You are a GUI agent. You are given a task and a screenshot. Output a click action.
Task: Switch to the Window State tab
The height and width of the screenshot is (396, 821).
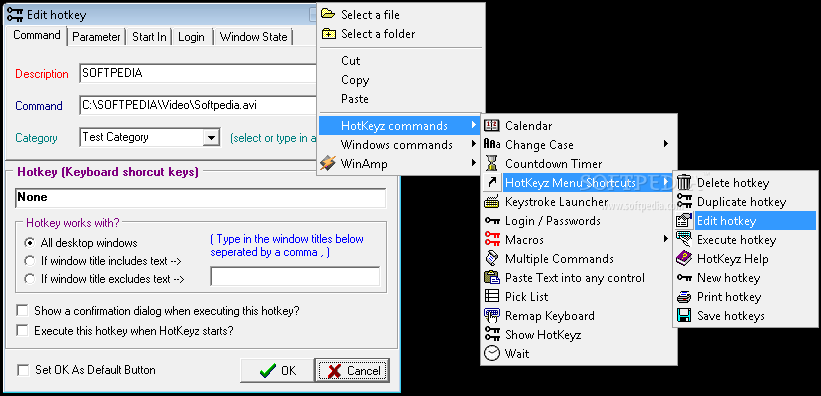tap(253, 37)
